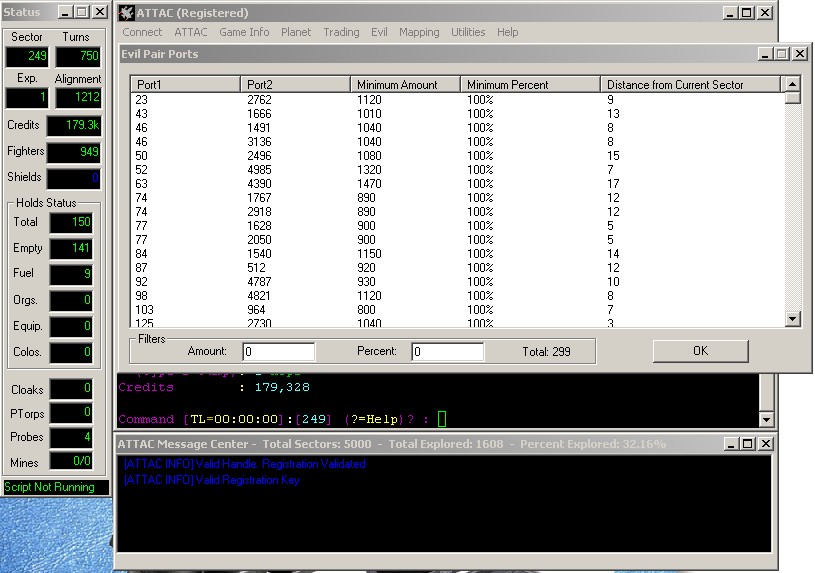Minimize the Status window
Screen dimensions: 815x573
pyautogui.click(x=64, y=12)
